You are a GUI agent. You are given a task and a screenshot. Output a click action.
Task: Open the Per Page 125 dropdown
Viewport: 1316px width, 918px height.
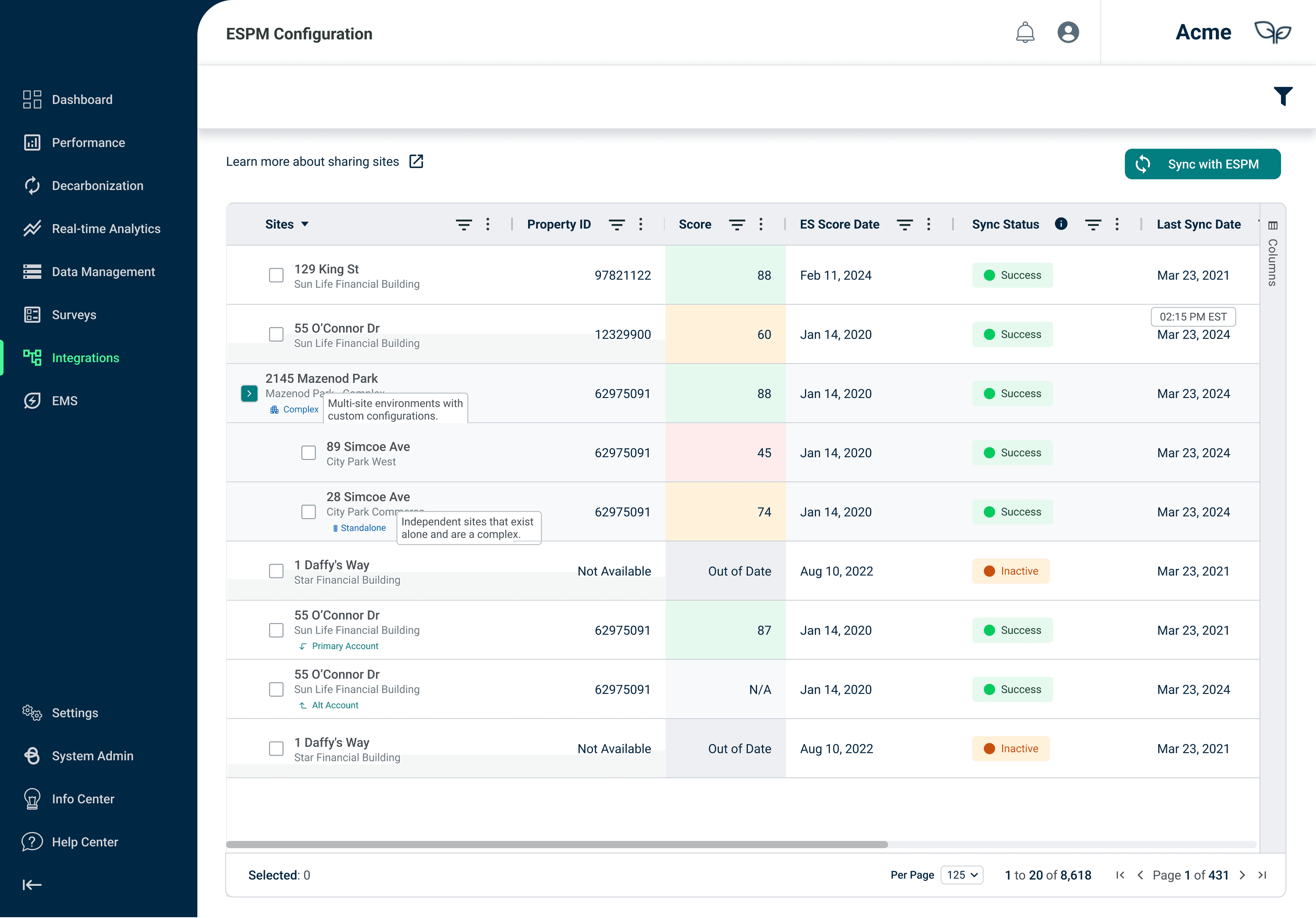[x=962, y=875]
